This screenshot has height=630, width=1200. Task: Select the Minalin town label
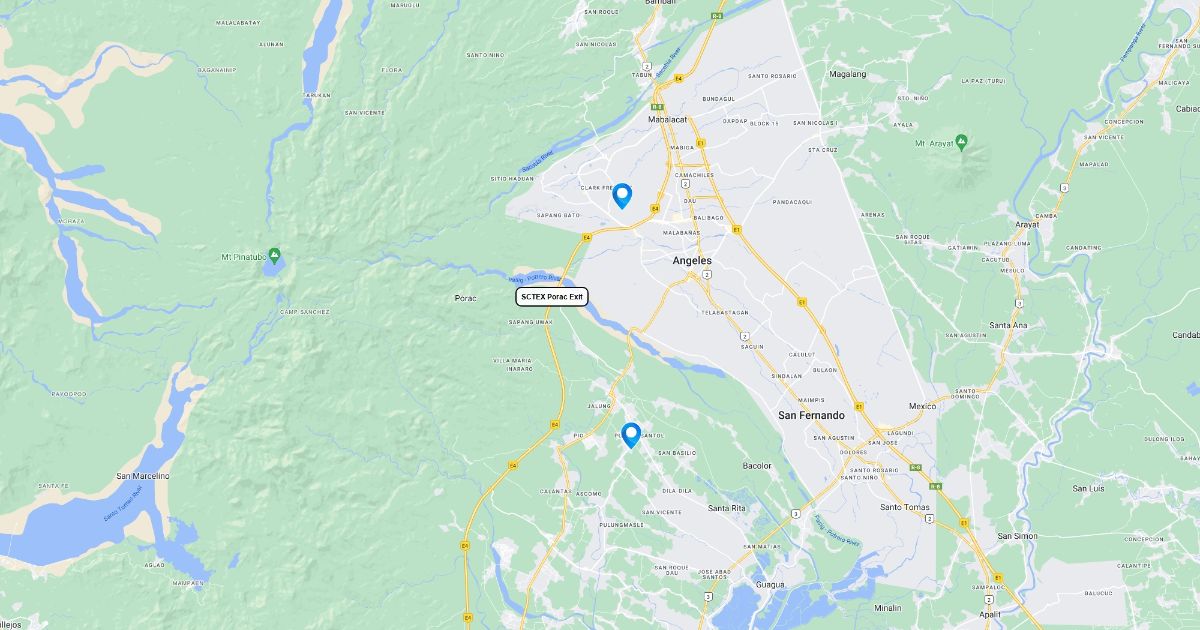pos(887,608)
